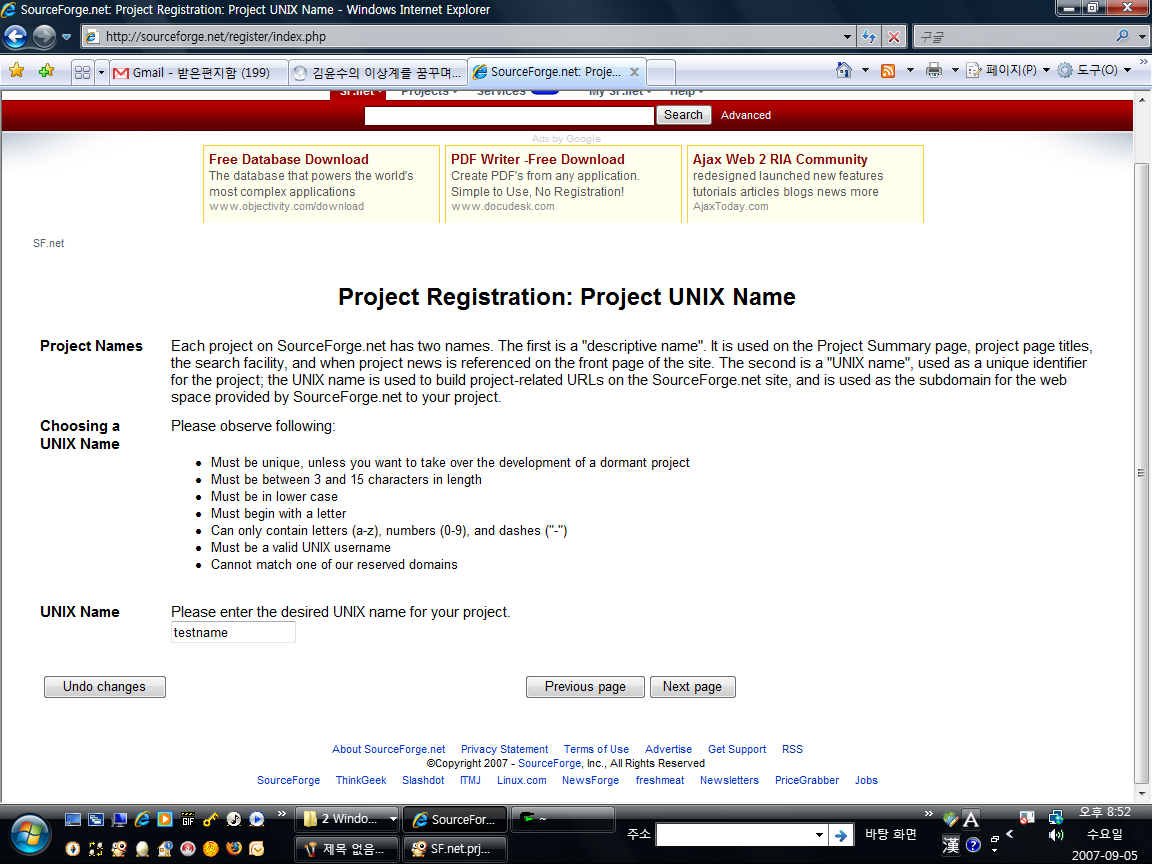
Task: Click the 漢 Hanja IME button
Action: (951, 845)
